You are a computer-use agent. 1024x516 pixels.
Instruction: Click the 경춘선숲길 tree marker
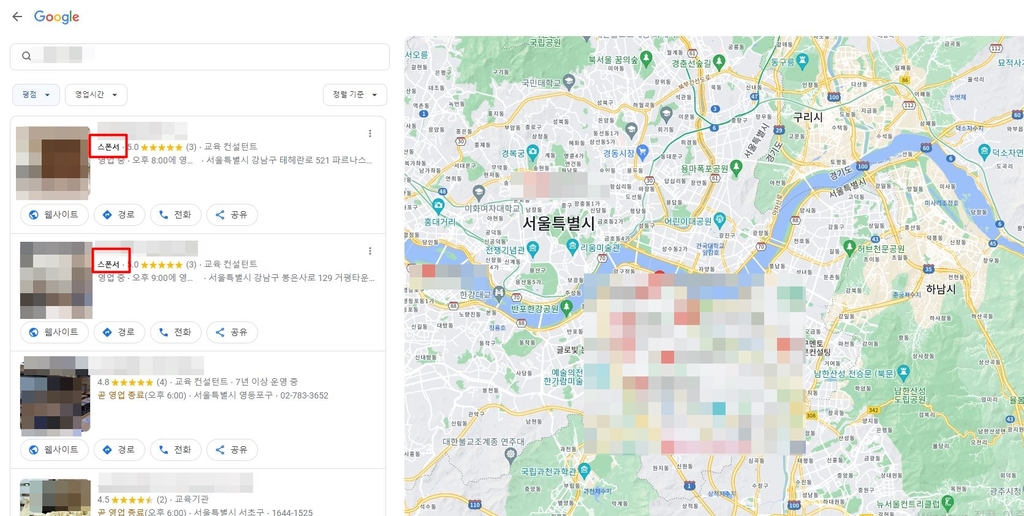pos(720,63)
